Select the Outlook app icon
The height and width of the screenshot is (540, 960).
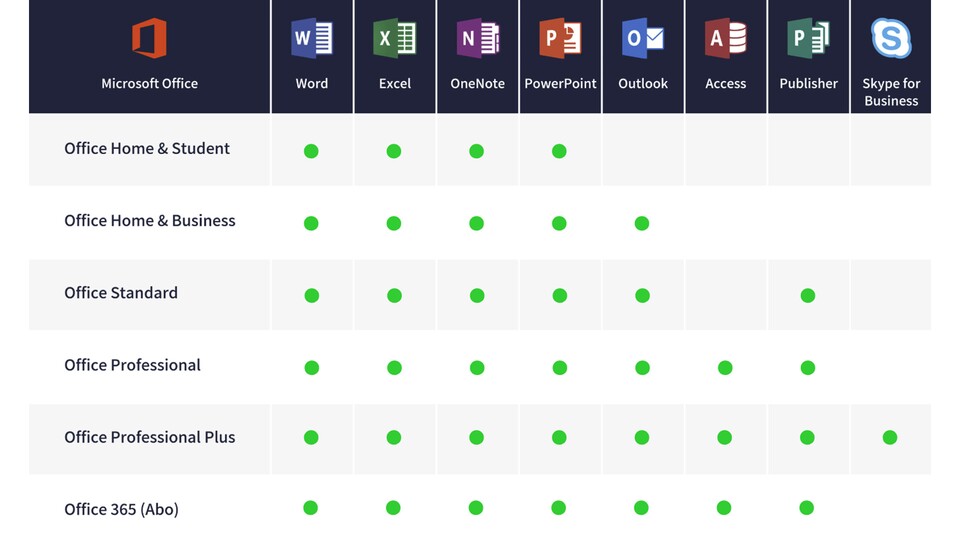click(643, 38)
